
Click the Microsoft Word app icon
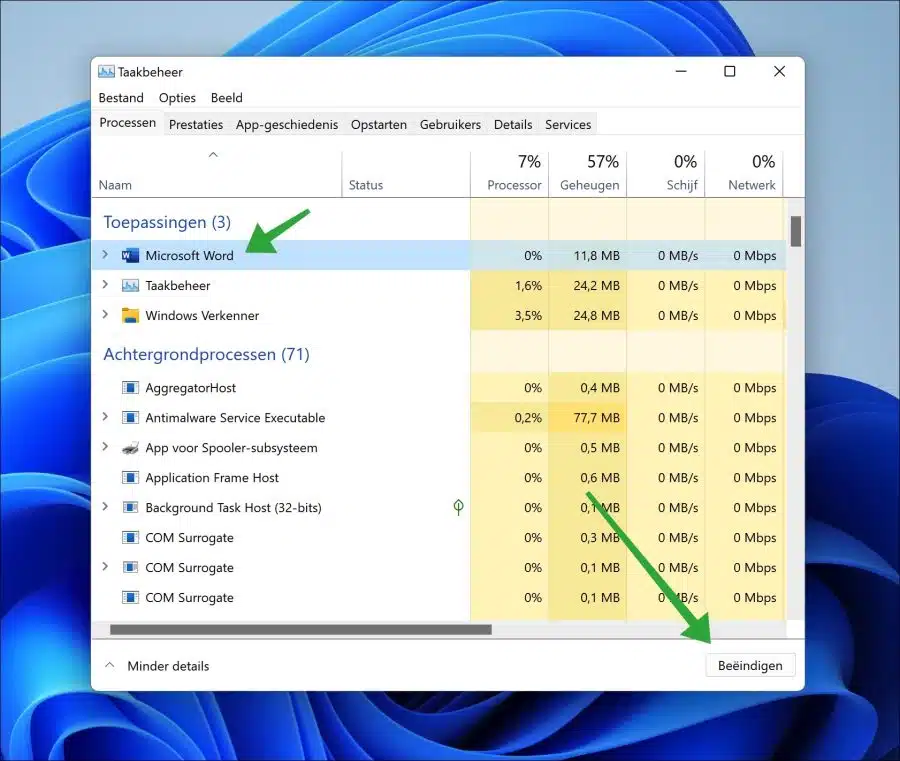point(130,255)
